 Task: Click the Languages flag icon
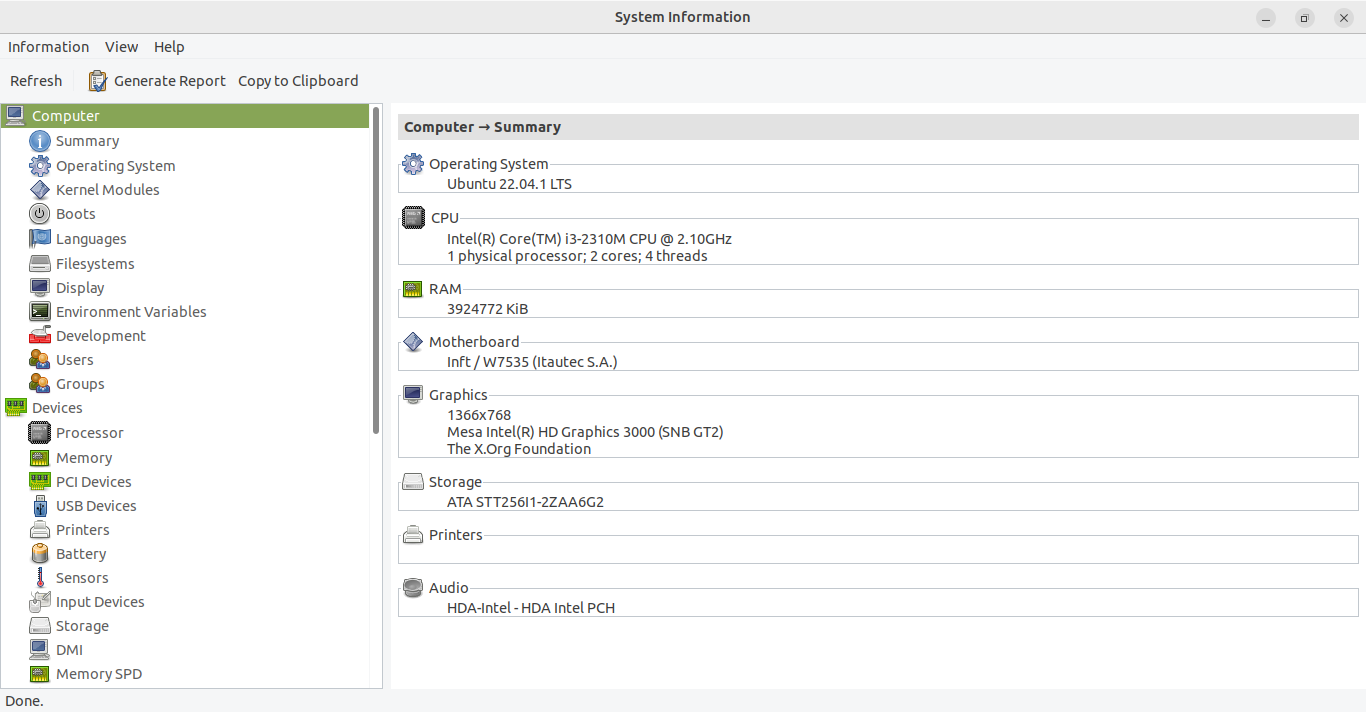[40, 239]
